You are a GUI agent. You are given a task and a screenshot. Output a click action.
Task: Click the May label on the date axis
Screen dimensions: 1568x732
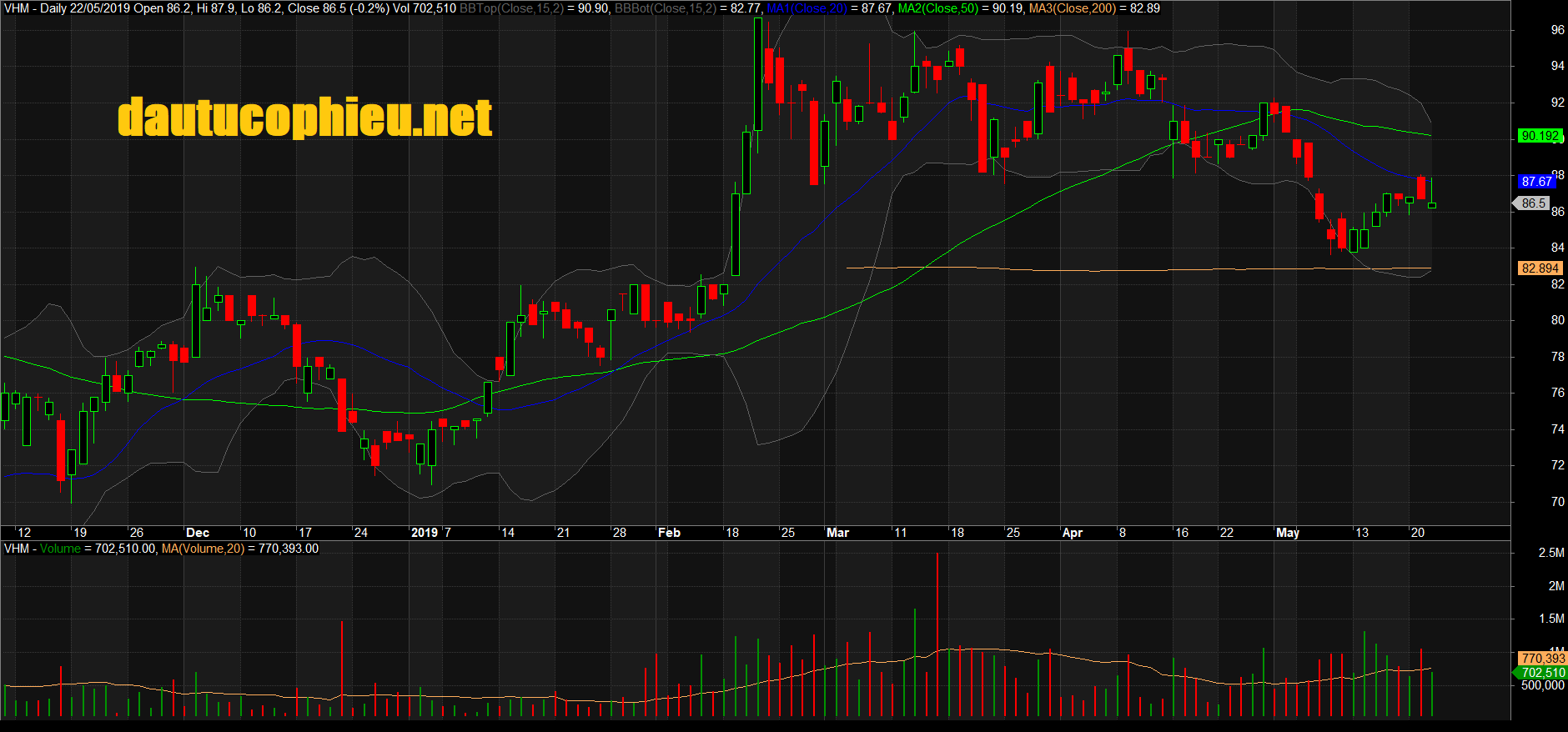coord(1287,533)
